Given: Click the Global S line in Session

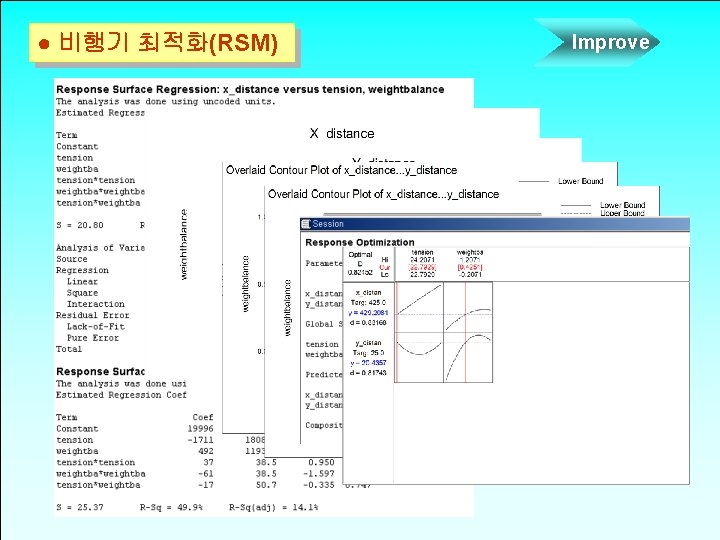Looking at the screenshot, I should pyautogui.click(x=324, y=324).
